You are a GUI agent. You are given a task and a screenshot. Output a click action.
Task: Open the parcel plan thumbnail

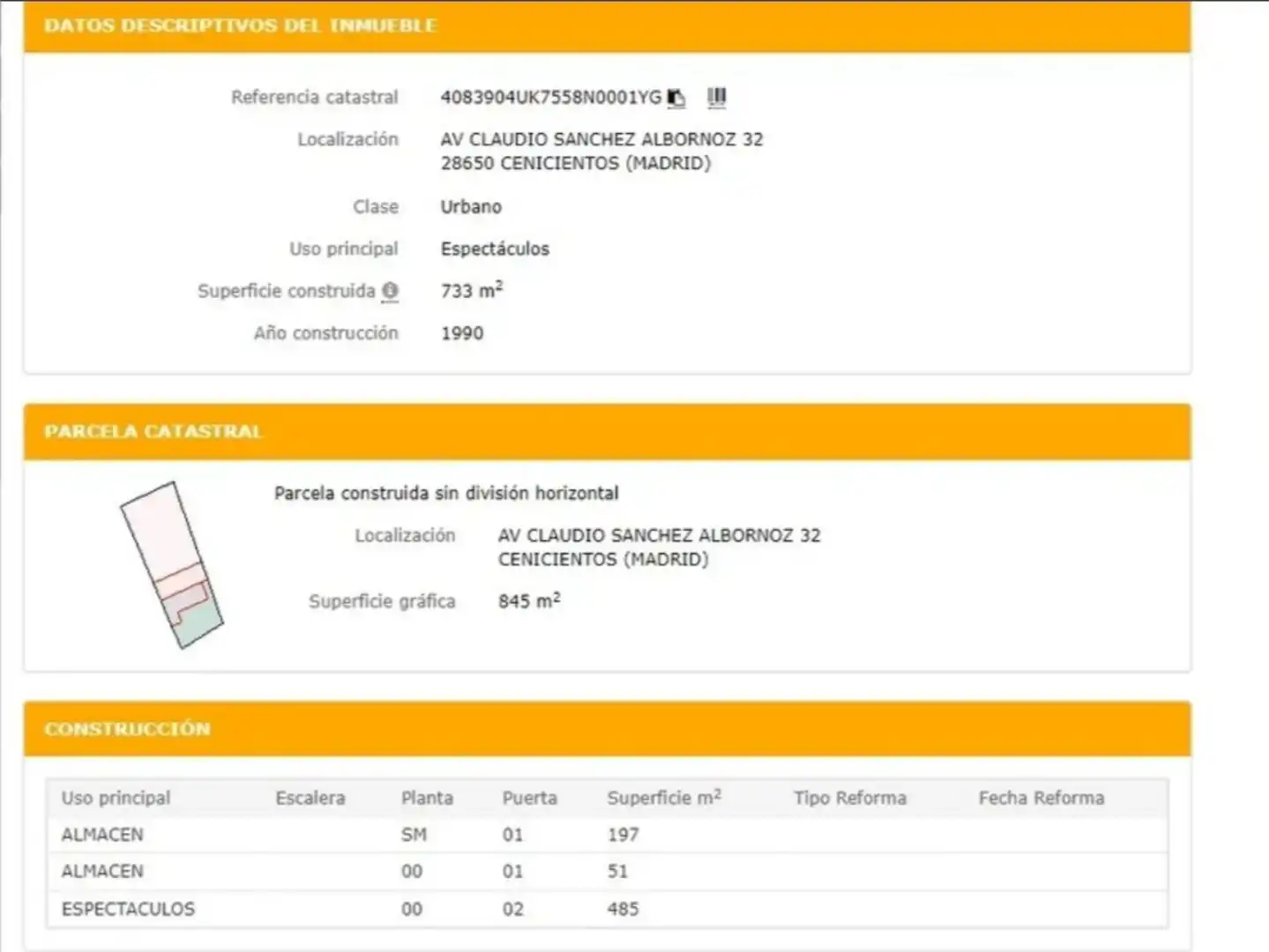pos(171,565)
